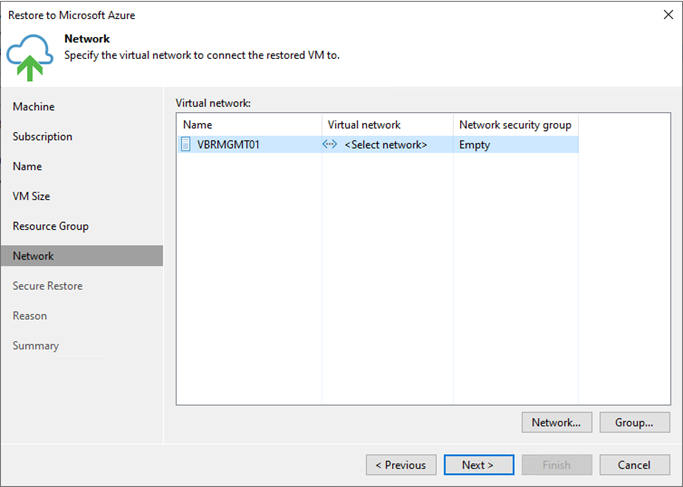Close the Restore to Microsoft Azure dialog
The image size is (683, 487).
point(668,14)
